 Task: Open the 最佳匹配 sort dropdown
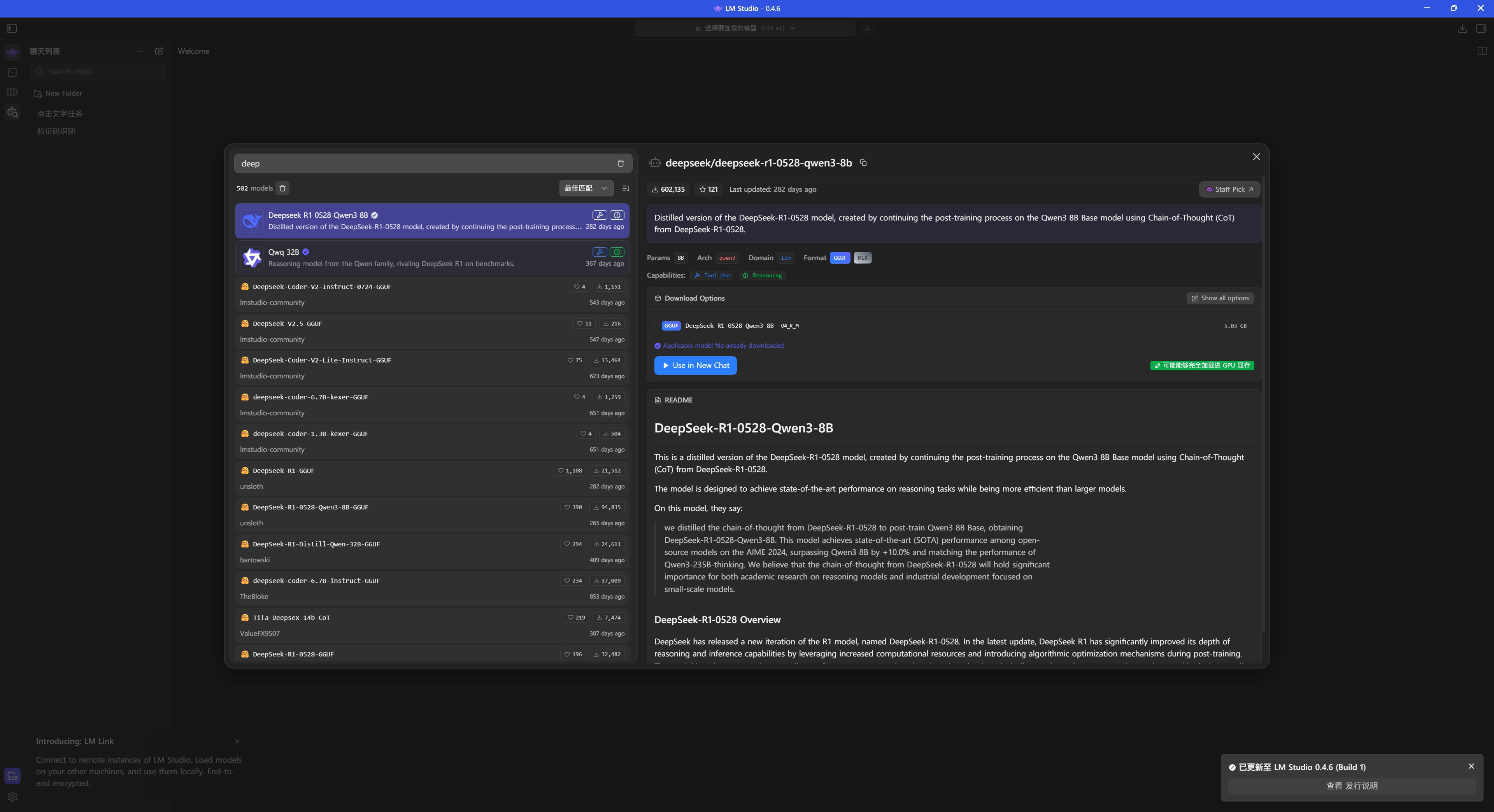coord(585,188)
